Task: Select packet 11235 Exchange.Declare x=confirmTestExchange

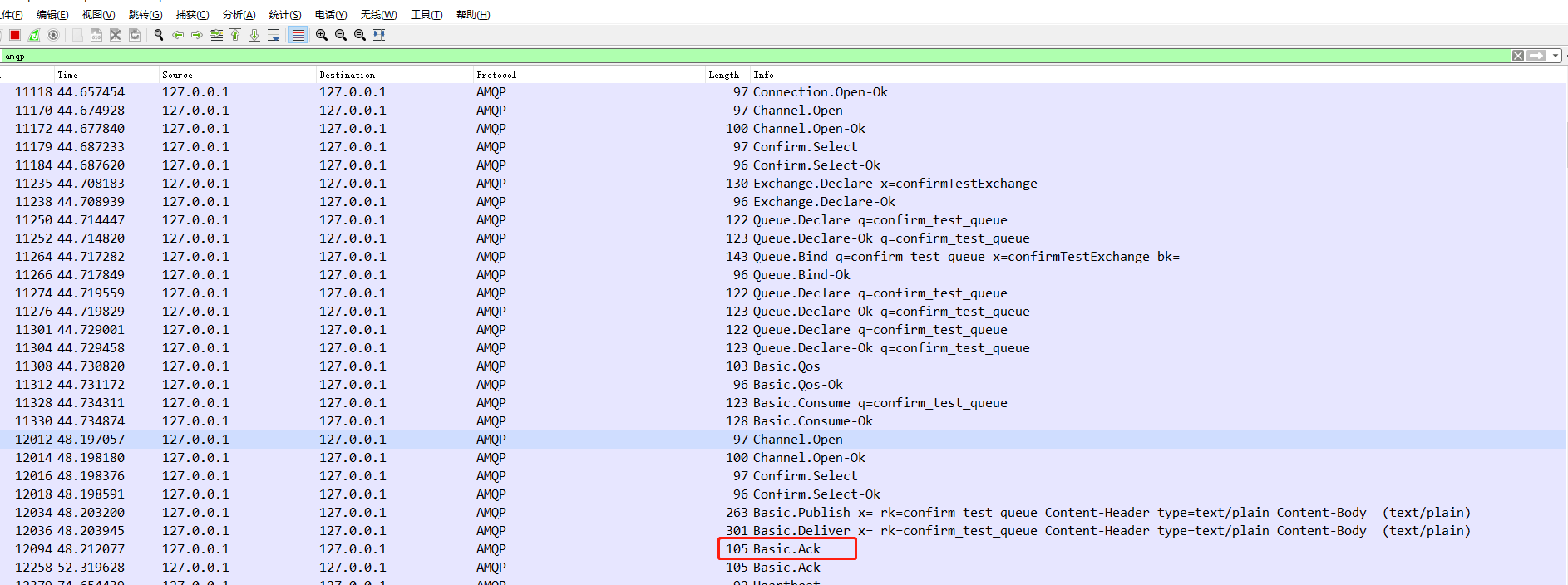Action: click(x=783, y=184)
